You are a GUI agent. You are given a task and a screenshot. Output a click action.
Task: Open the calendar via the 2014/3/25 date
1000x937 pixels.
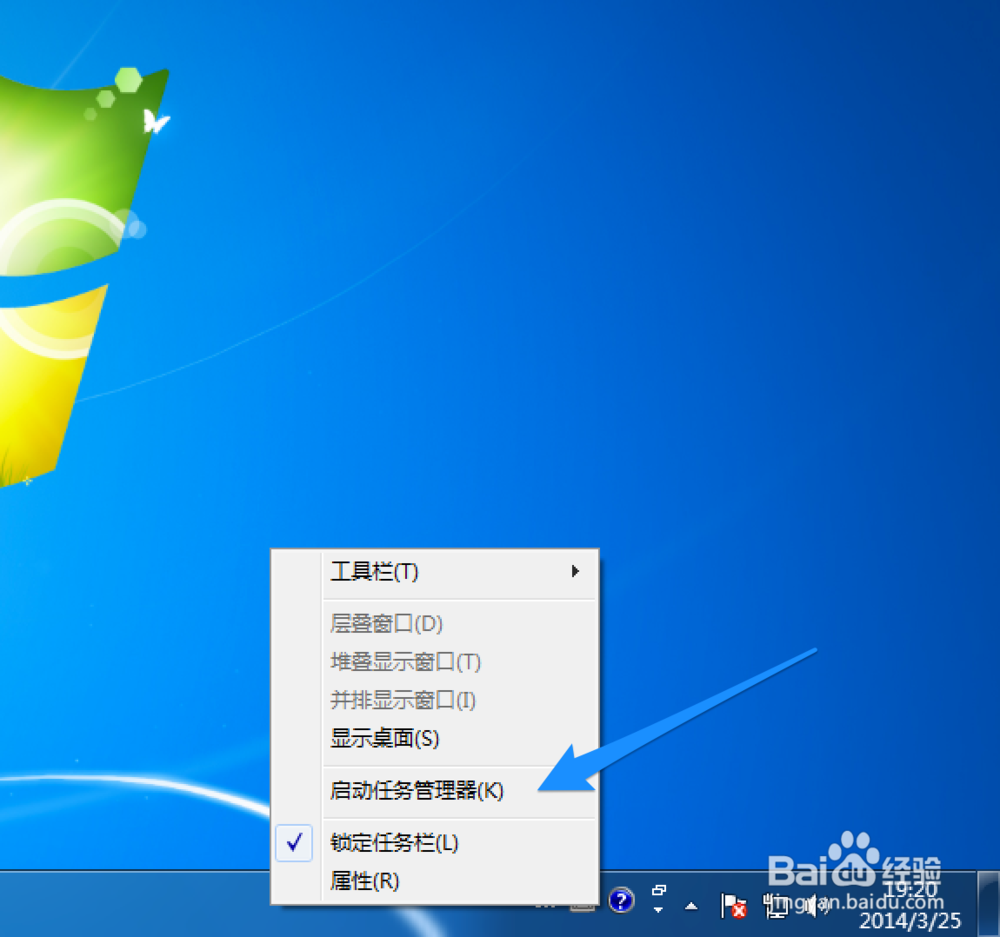tap(908, 918)
